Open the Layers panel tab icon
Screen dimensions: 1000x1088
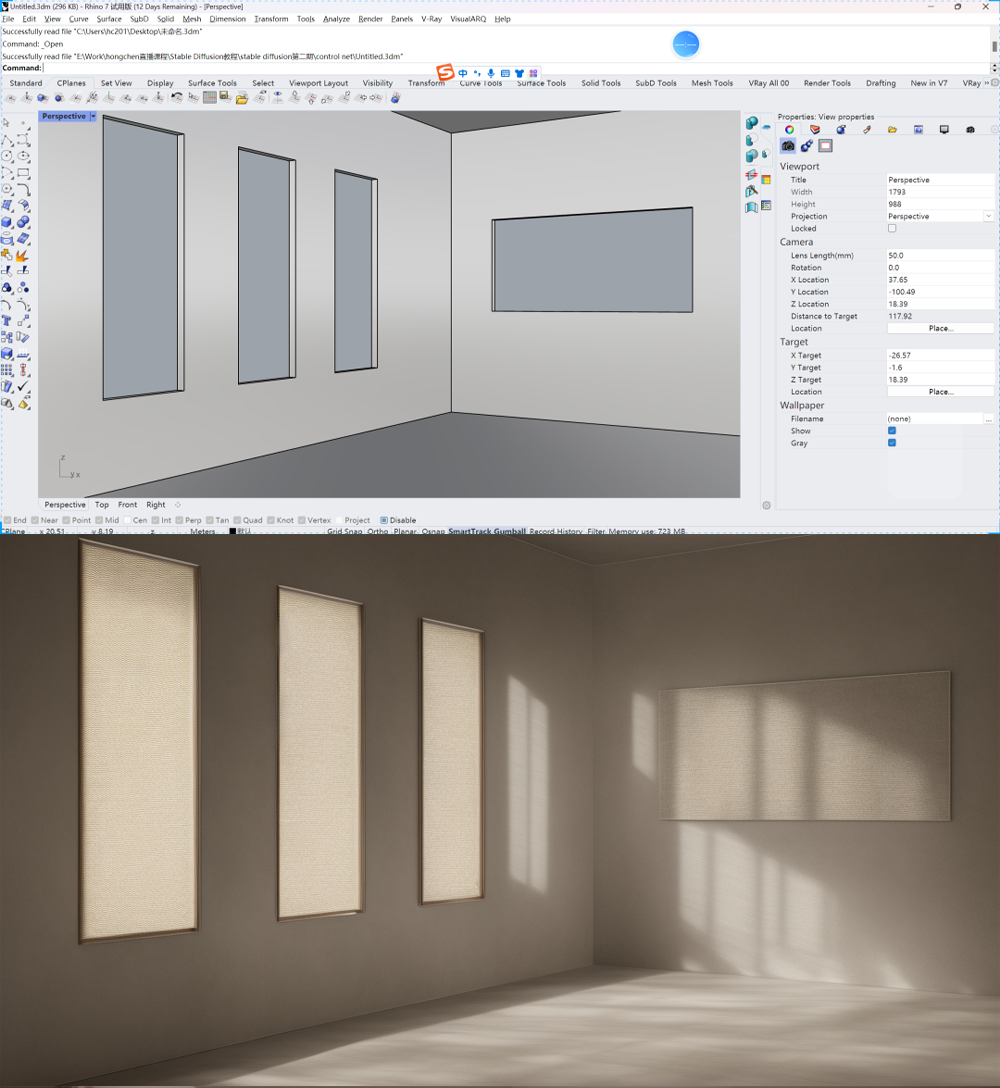[x=815, y=130]
